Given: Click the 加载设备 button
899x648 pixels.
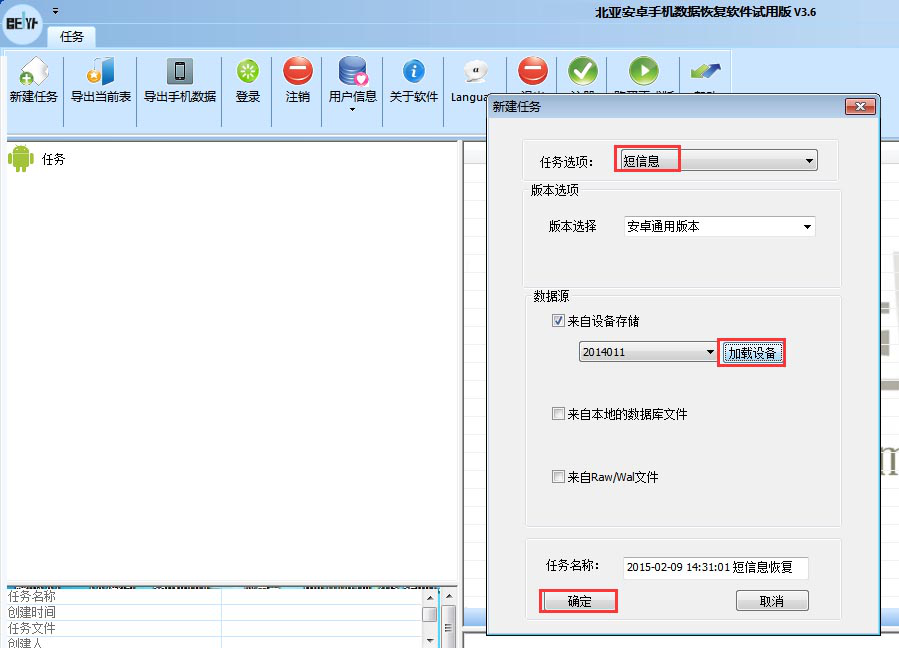Looking at the screenshot, I should tap(752, 353).
